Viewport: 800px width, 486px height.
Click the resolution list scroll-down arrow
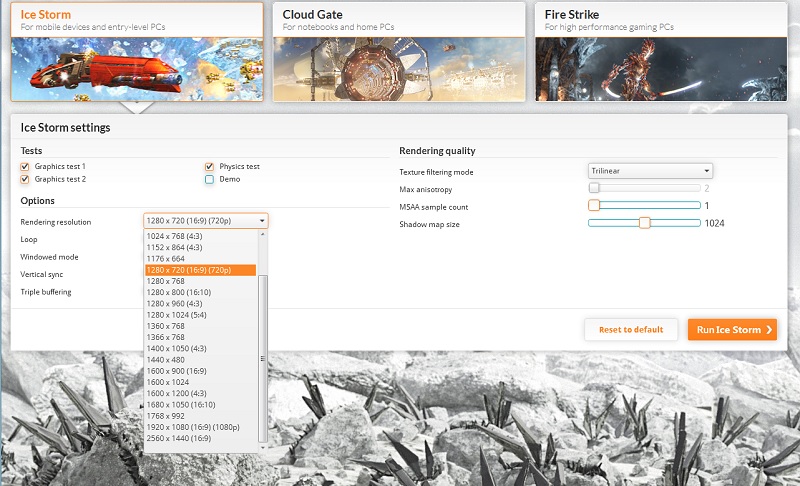click(263, 448)
